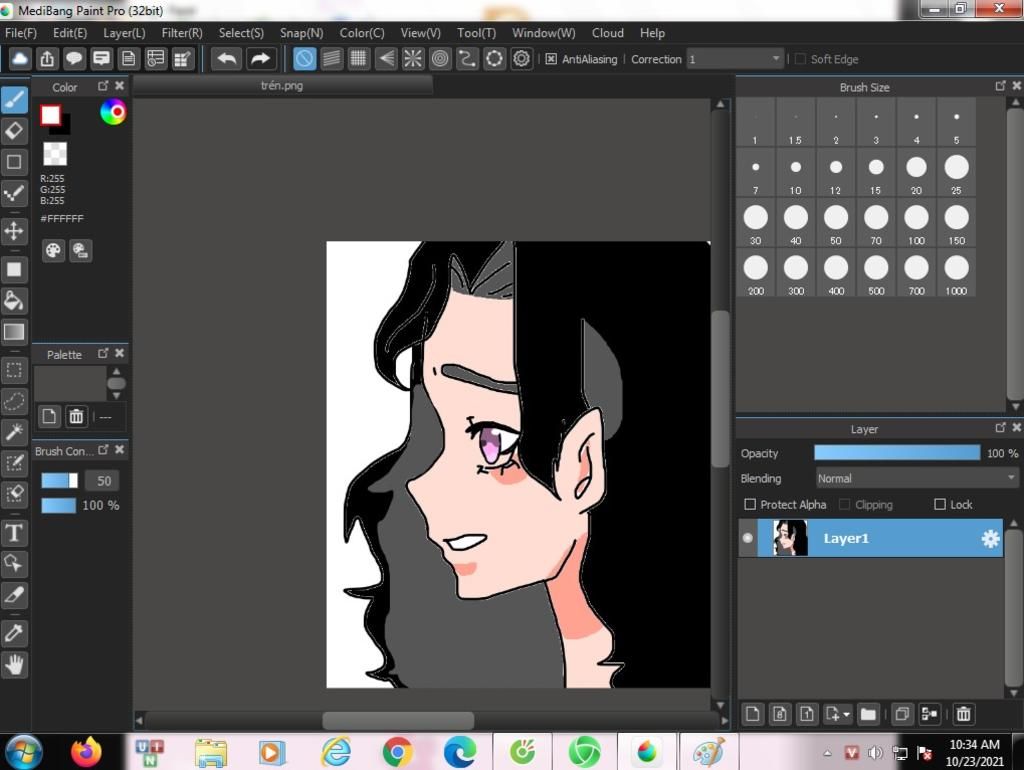Hide Layer1 using visibility dot
1024x770 pixels.
point(748,538)
